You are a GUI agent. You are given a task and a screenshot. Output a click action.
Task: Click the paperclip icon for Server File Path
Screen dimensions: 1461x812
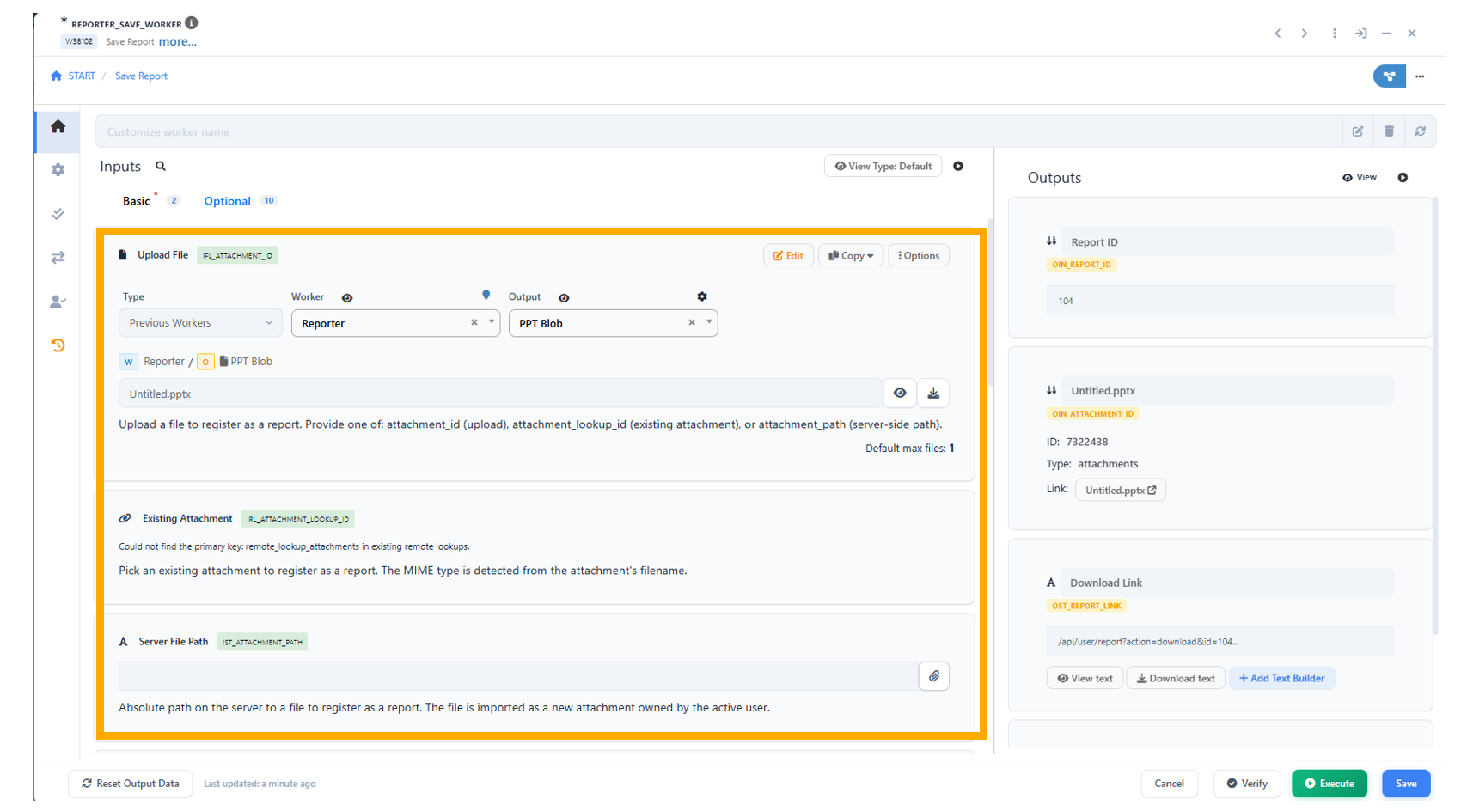tap(934, 676)
